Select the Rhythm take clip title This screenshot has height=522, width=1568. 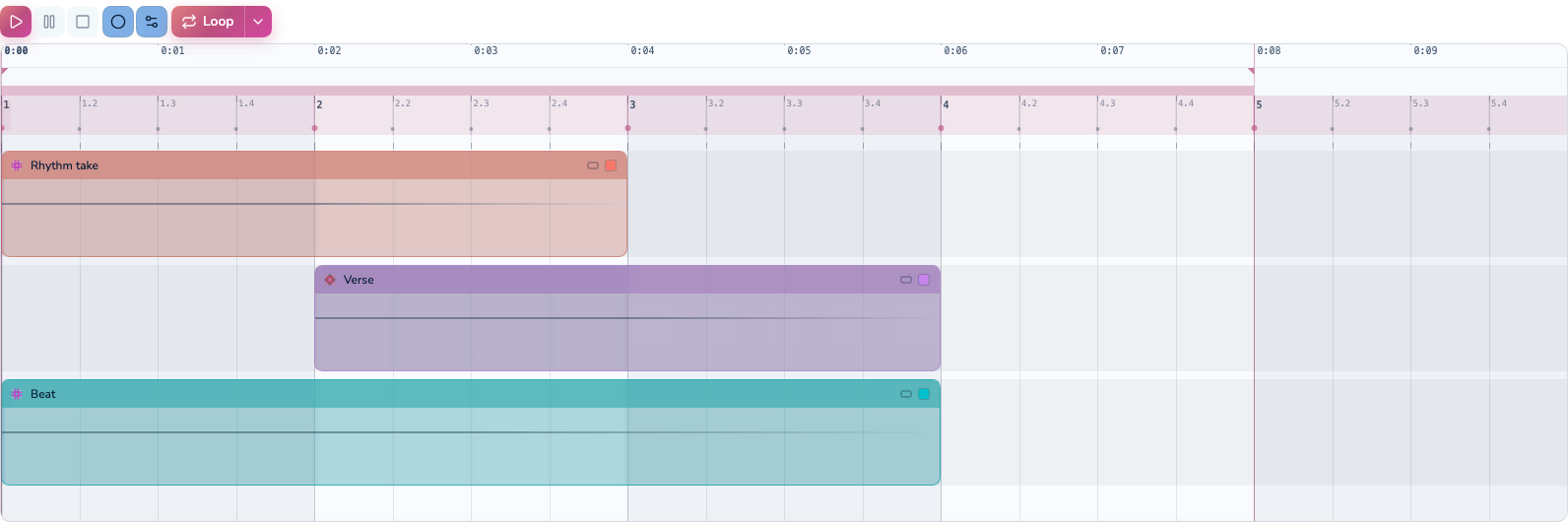coord(64,165)
